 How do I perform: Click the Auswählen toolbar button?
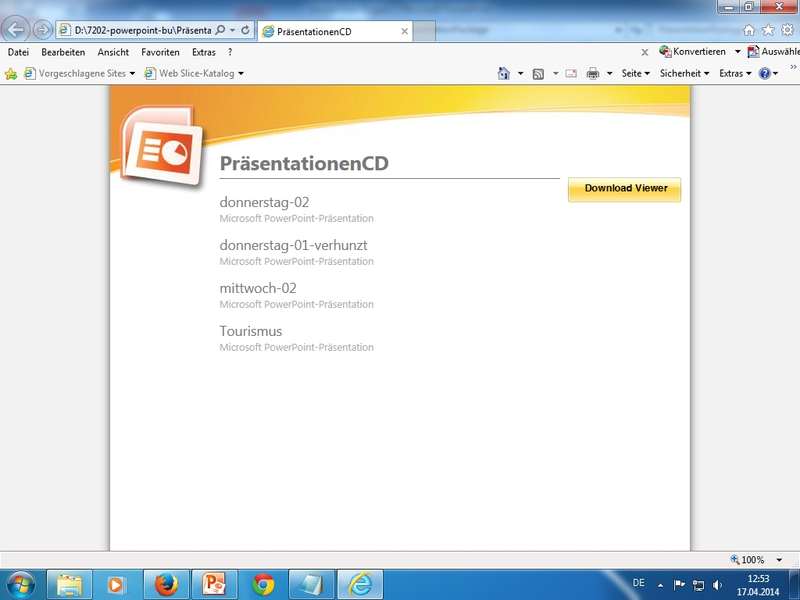point(773,52)
